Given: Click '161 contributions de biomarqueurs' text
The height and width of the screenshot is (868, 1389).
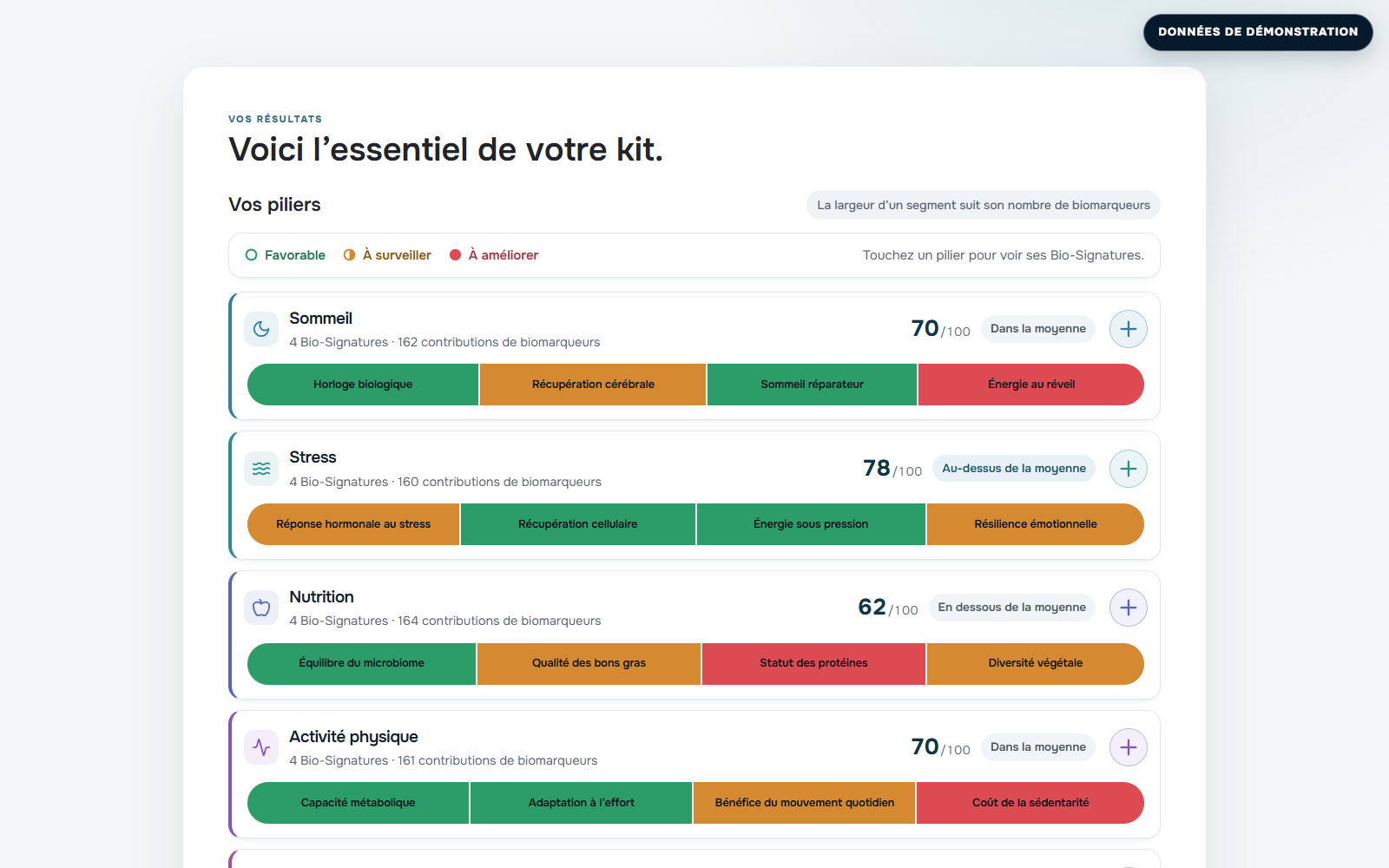Looking at the screenshot, I should 497,761.
